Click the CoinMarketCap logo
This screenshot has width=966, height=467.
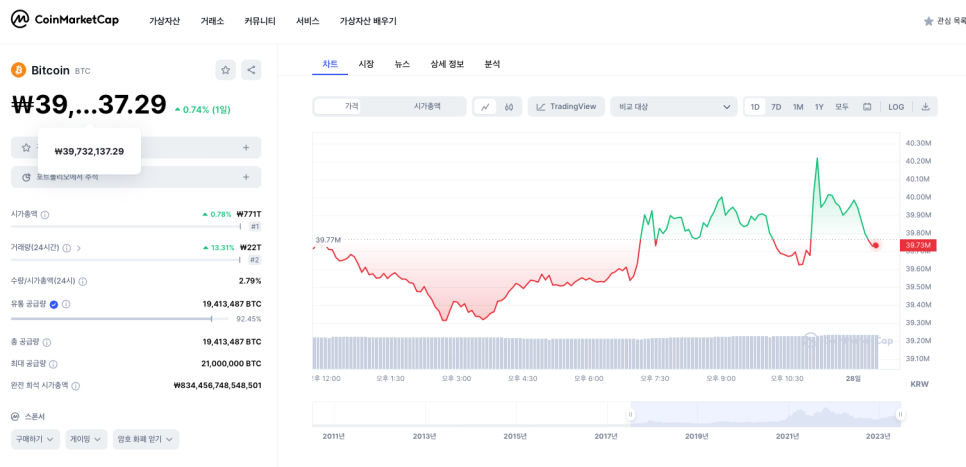click(x=65, y=20)
